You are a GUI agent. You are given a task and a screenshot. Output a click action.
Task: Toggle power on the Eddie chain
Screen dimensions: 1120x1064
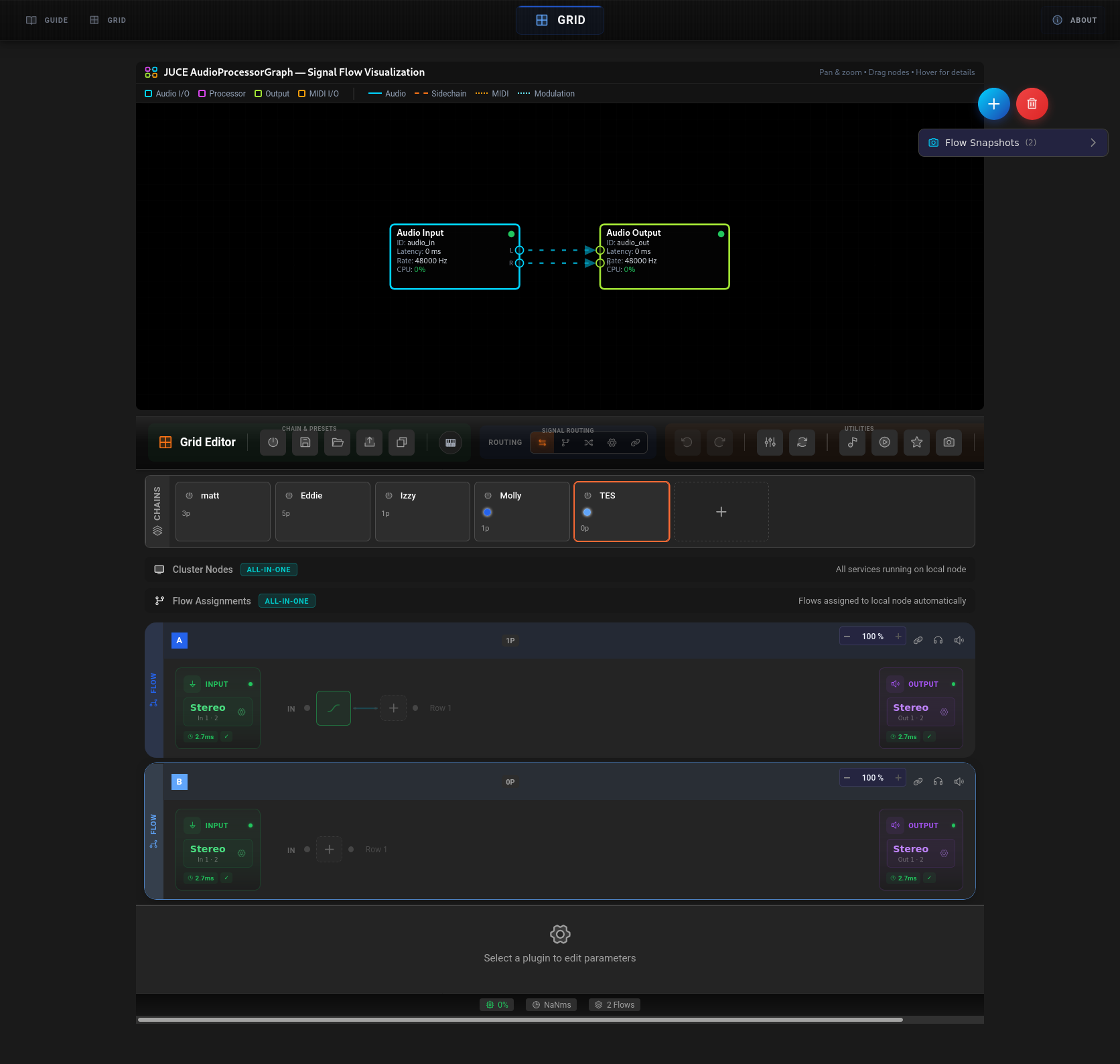tap(289, 496)
